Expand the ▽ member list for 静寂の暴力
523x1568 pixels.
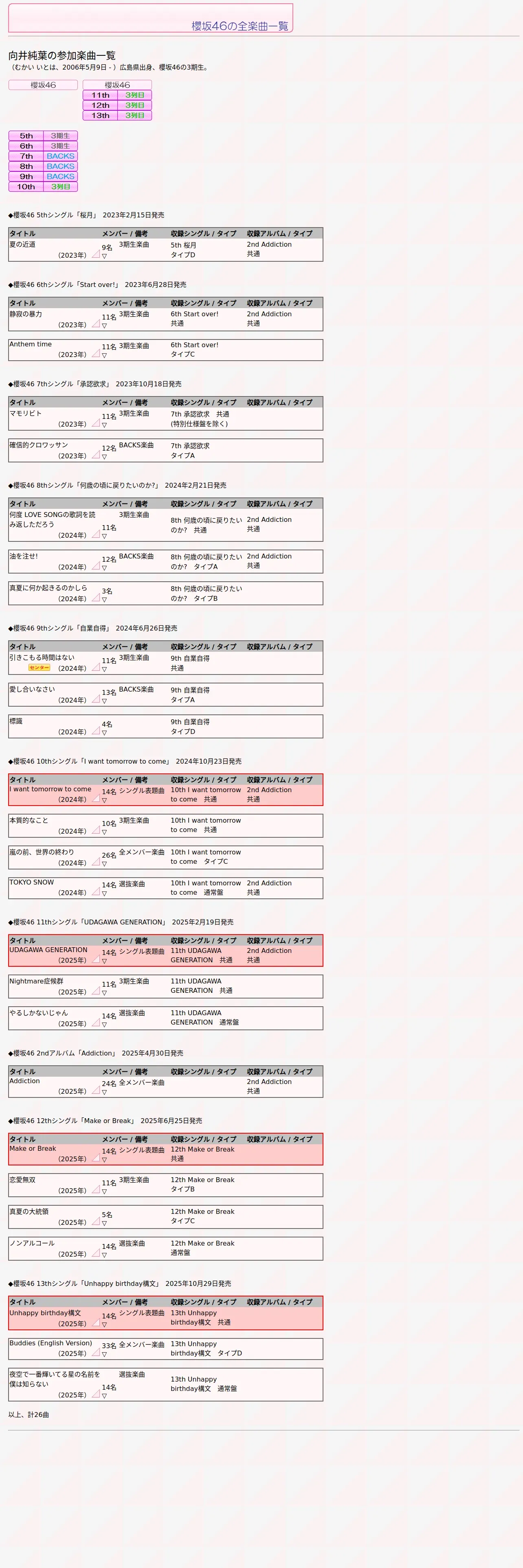click(x=104, y=326)
